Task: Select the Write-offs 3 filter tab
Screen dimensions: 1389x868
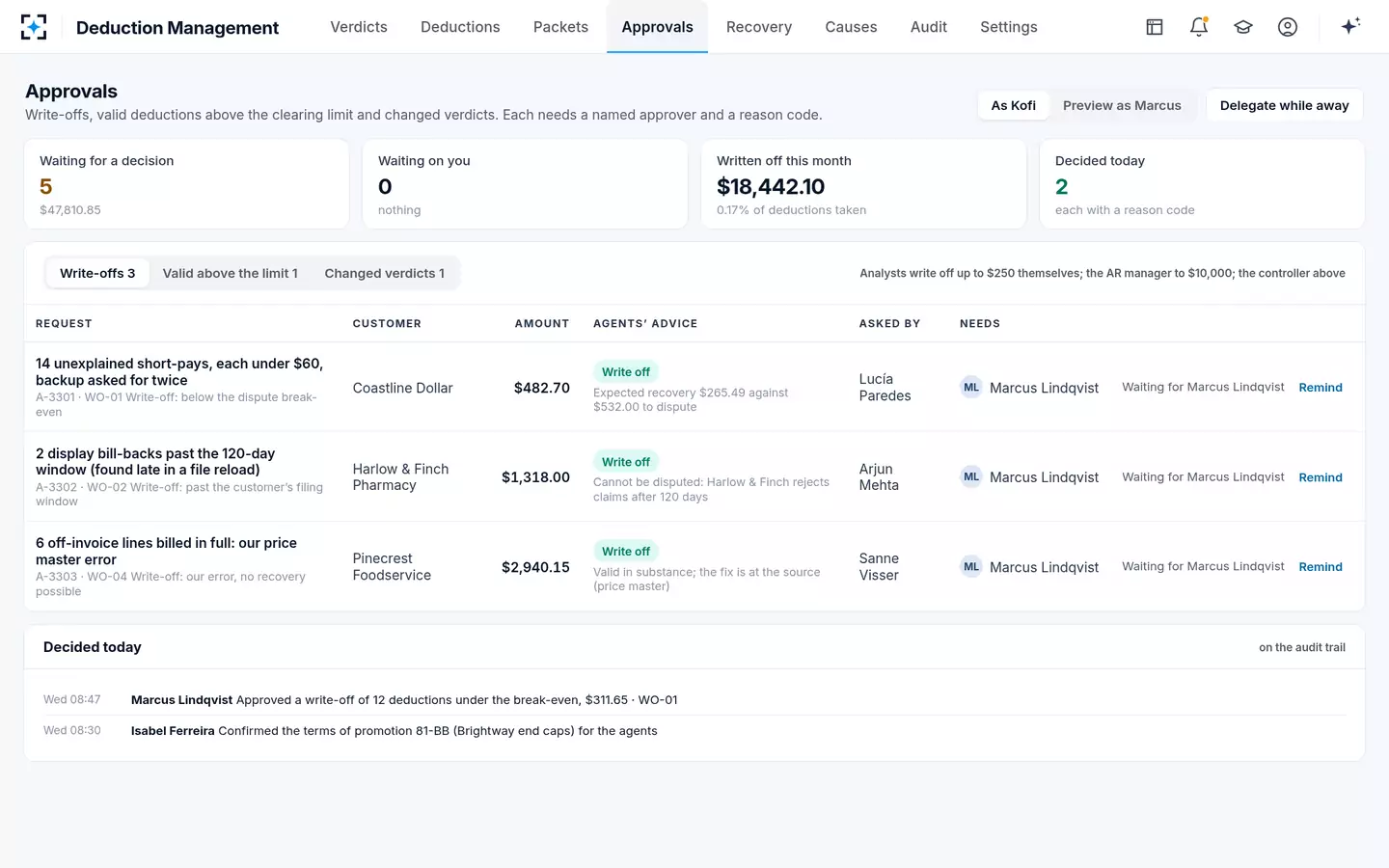Action: [97, 274]
